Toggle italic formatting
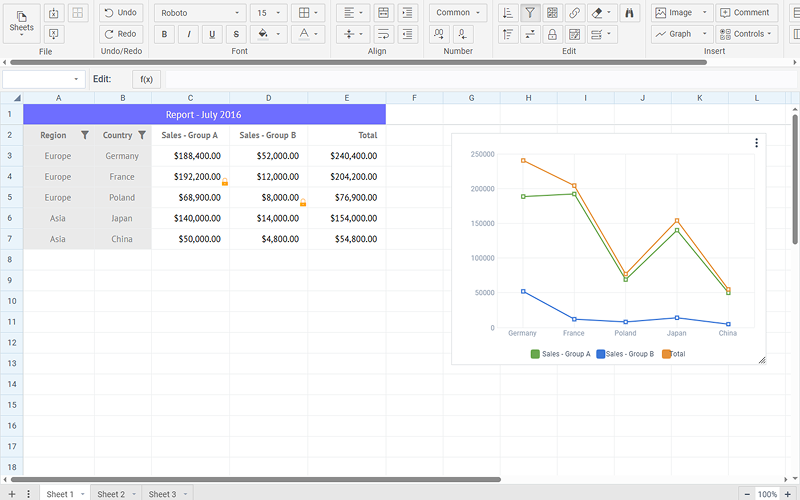 coord(188,34)
